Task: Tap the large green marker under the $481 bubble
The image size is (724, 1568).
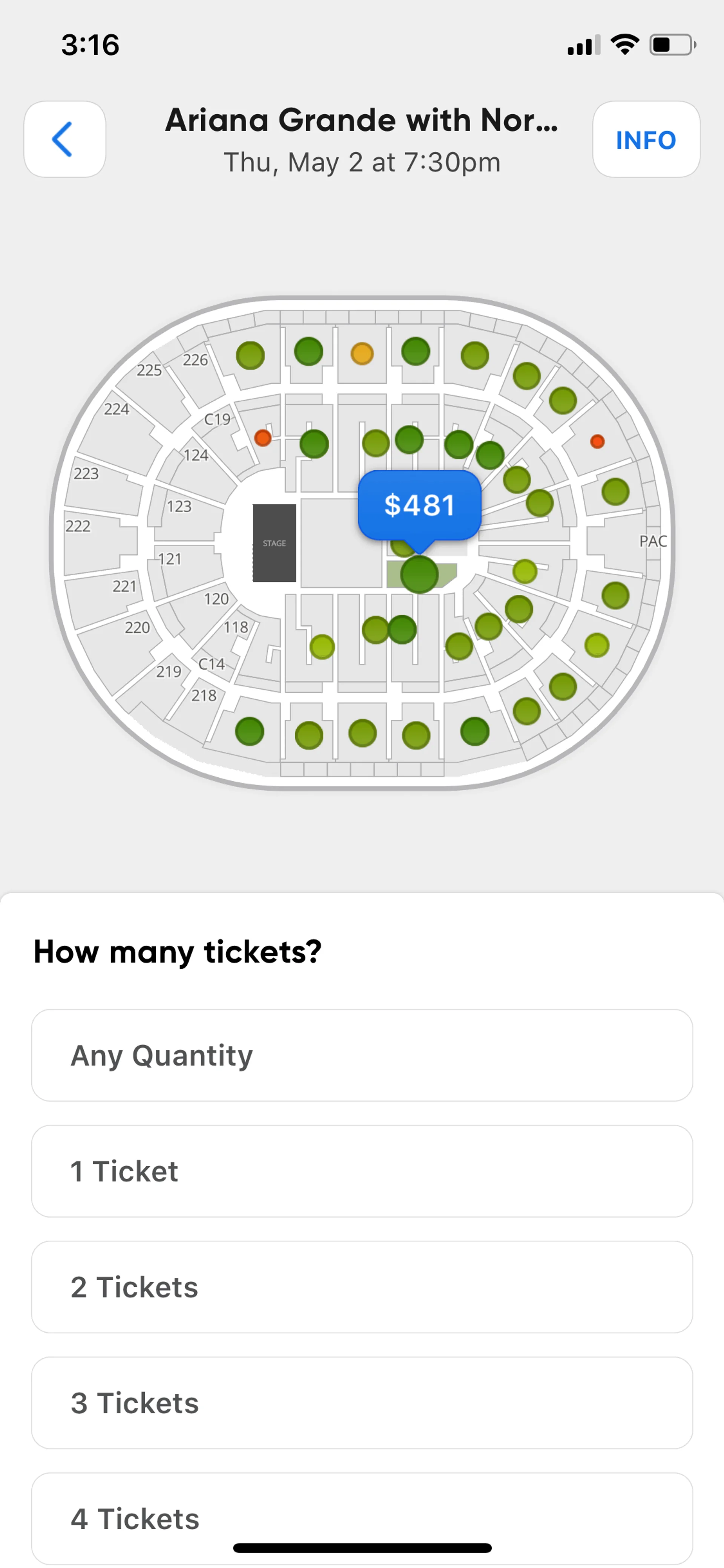Action: 419,574
